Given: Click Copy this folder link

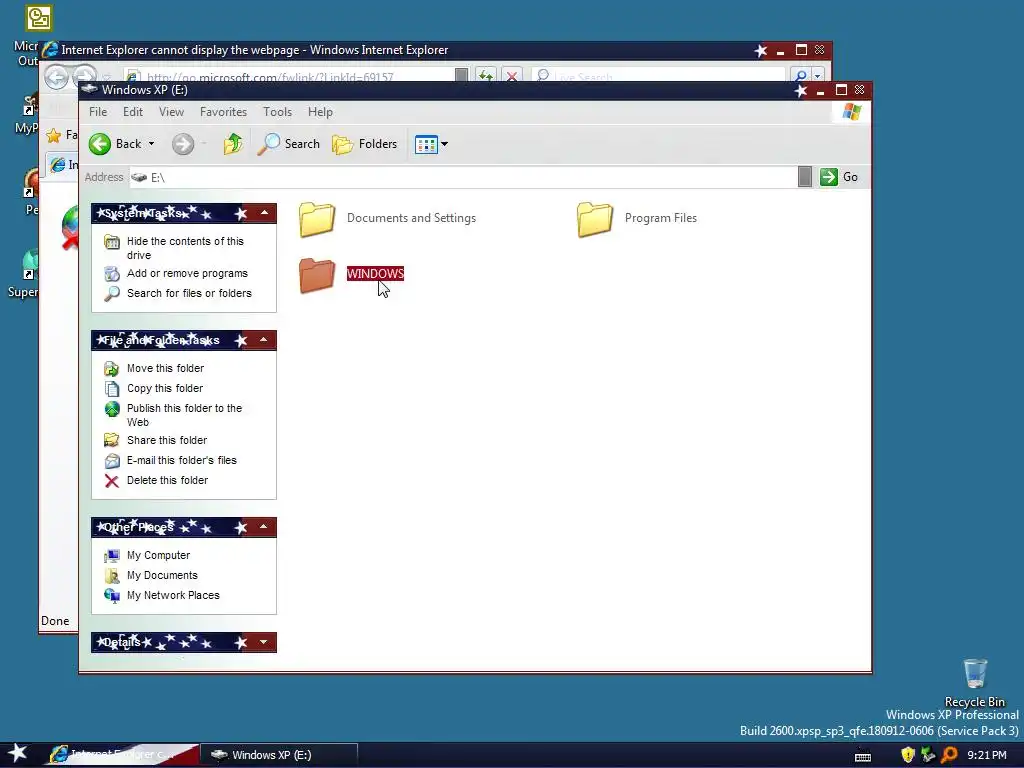Looking at the screenshot, I should pyautogui.click(x=165, y=388).
